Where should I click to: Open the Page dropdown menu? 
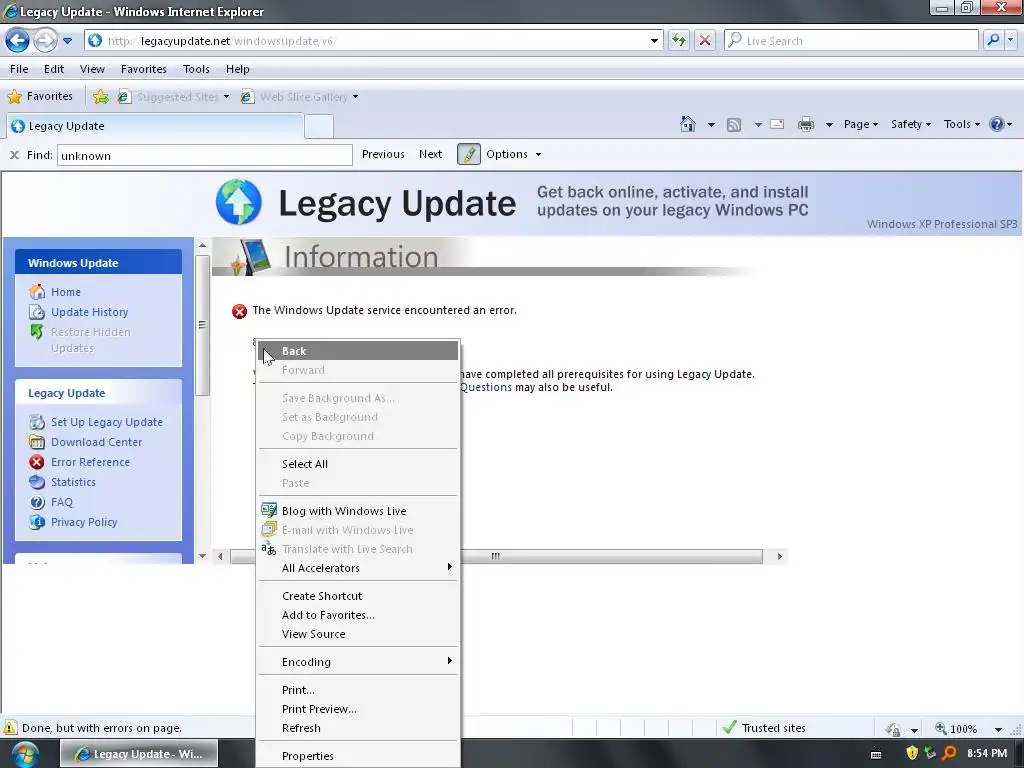(861, 124)
